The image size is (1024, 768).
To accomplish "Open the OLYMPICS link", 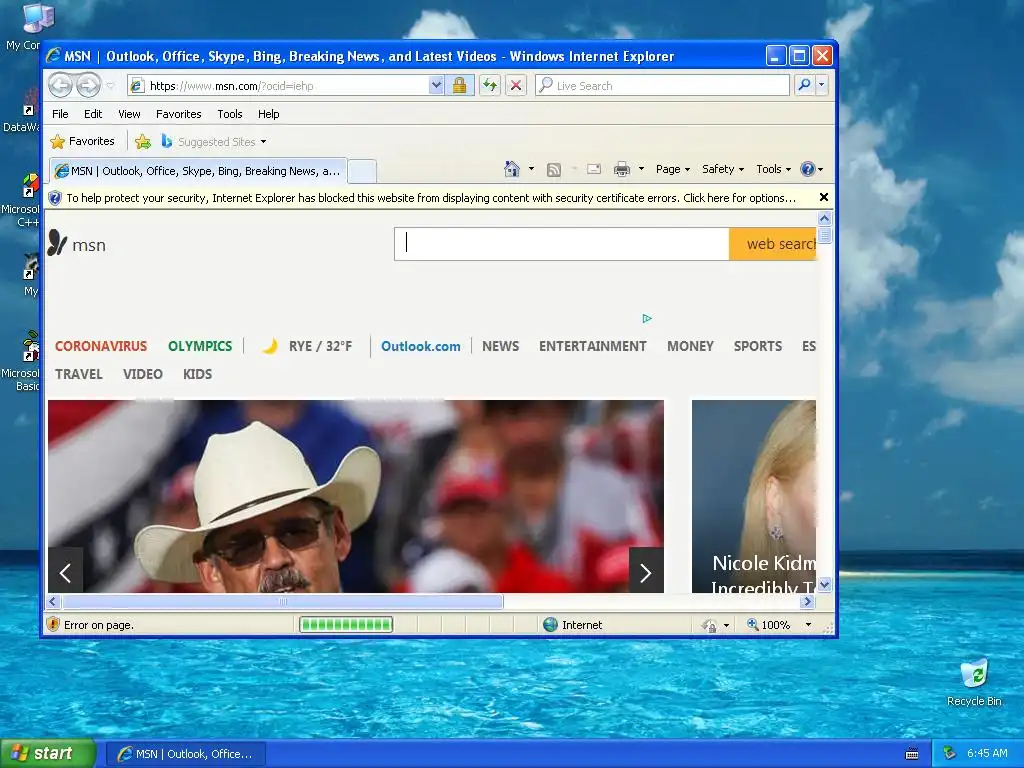I will click(x=200, y=346).
